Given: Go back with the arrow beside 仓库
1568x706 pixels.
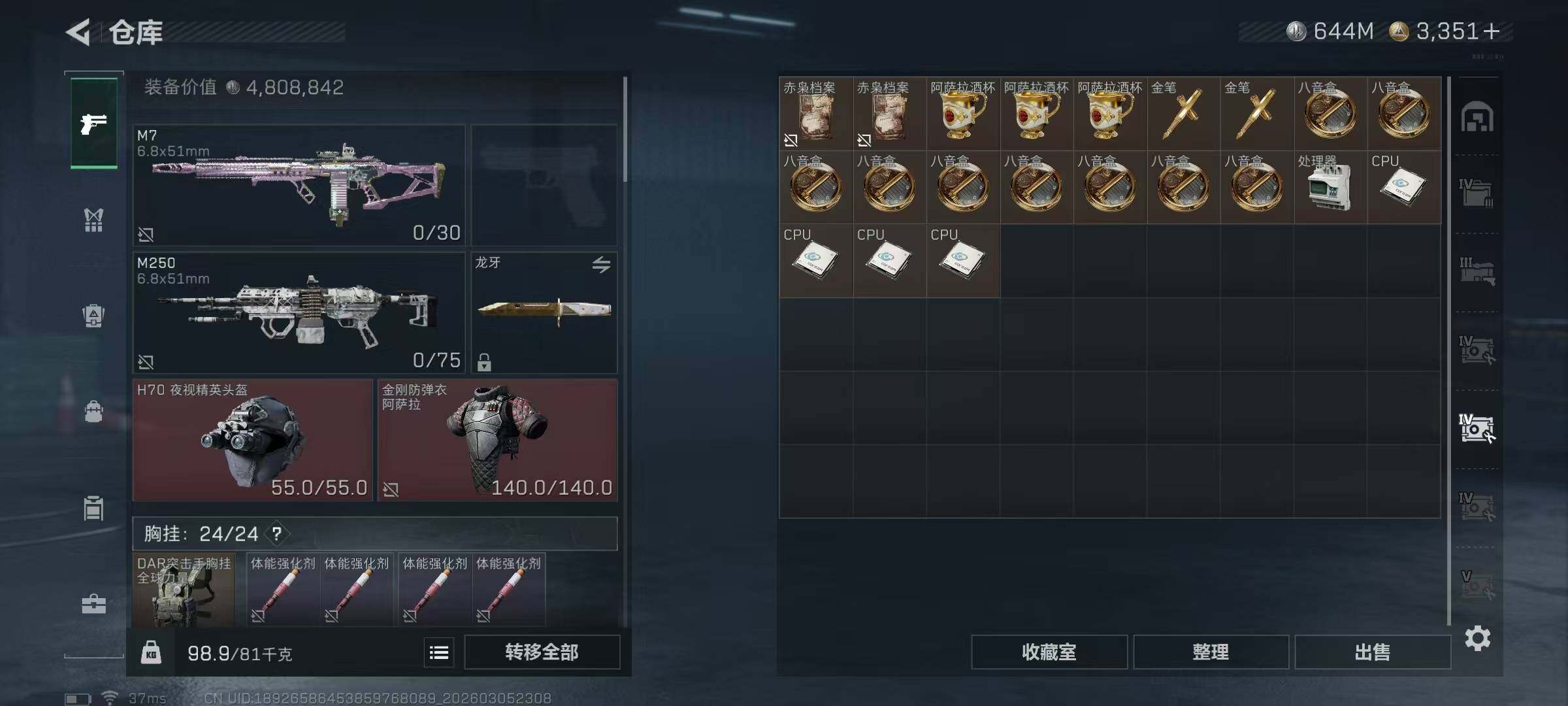Looking at the screenshot, I should click(x=78, y=31).
